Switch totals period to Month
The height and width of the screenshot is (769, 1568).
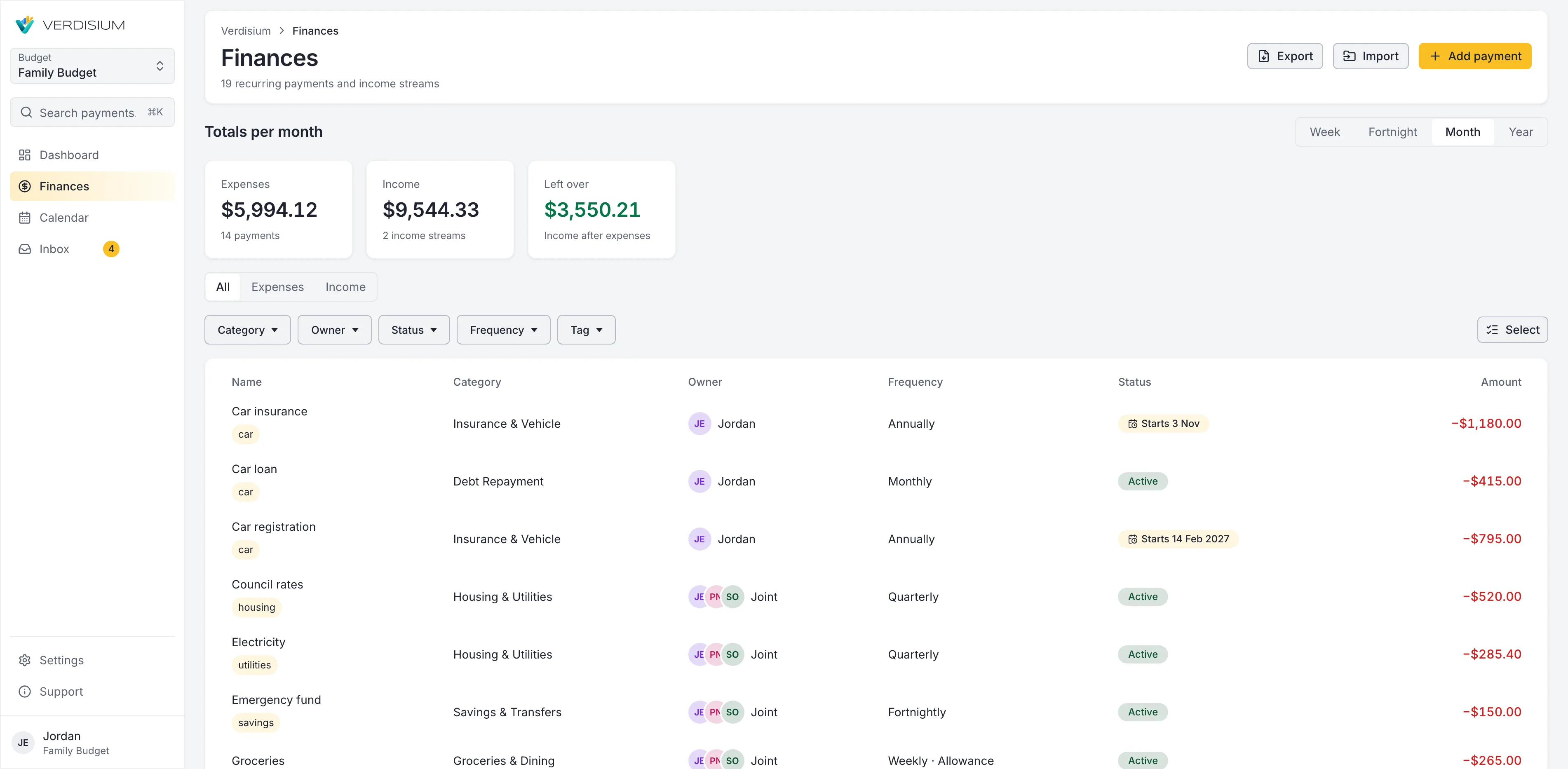coord(1463,132)
